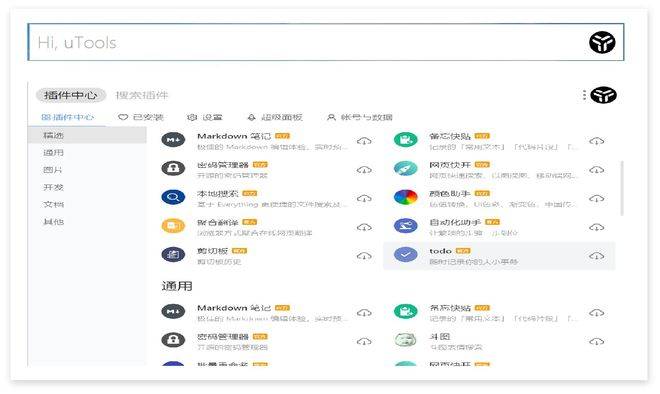Click the 插件中心 pill button

71,95
